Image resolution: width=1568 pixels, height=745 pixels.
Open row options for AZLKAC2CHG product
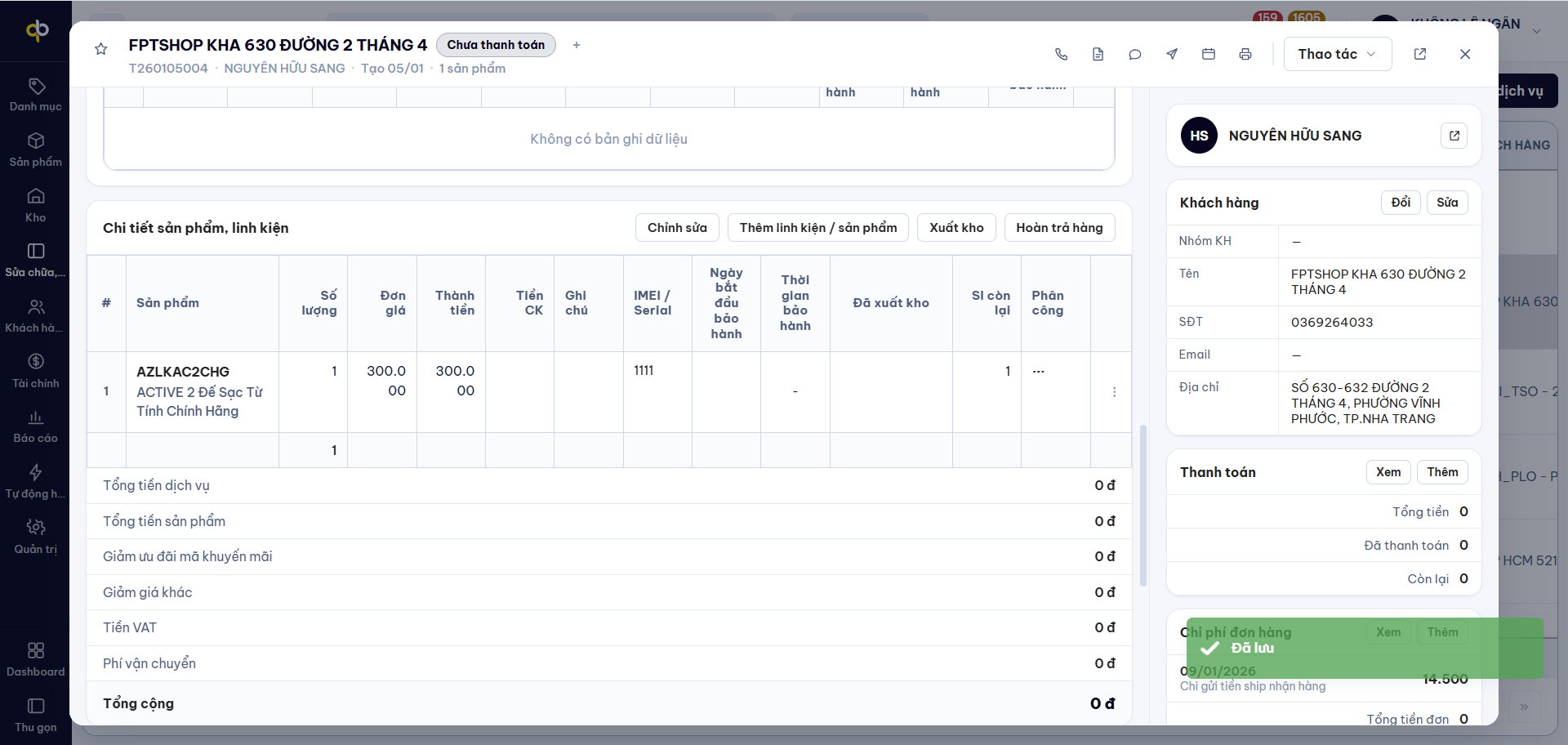pyautogui.click(x=1114, y=392)
